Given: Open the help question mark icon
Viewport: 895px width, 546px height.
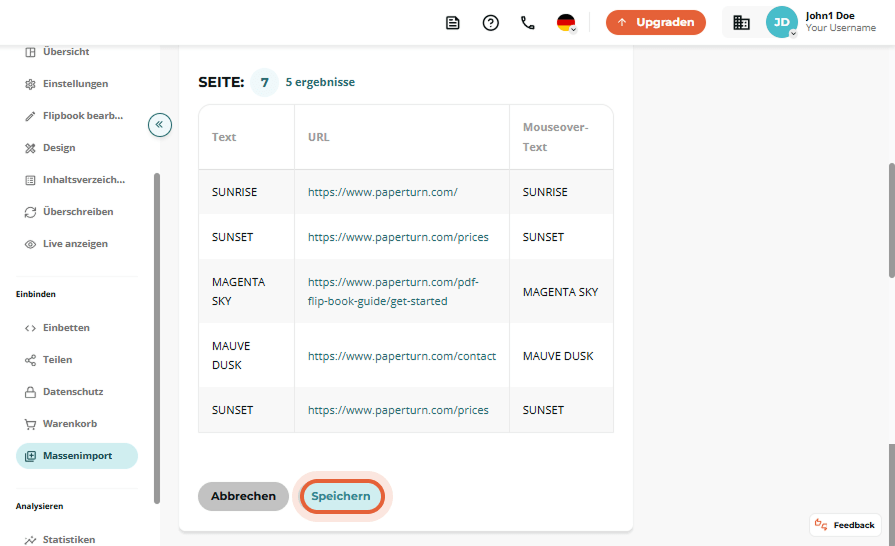Looking at the screenshot, I should [490, 23].
